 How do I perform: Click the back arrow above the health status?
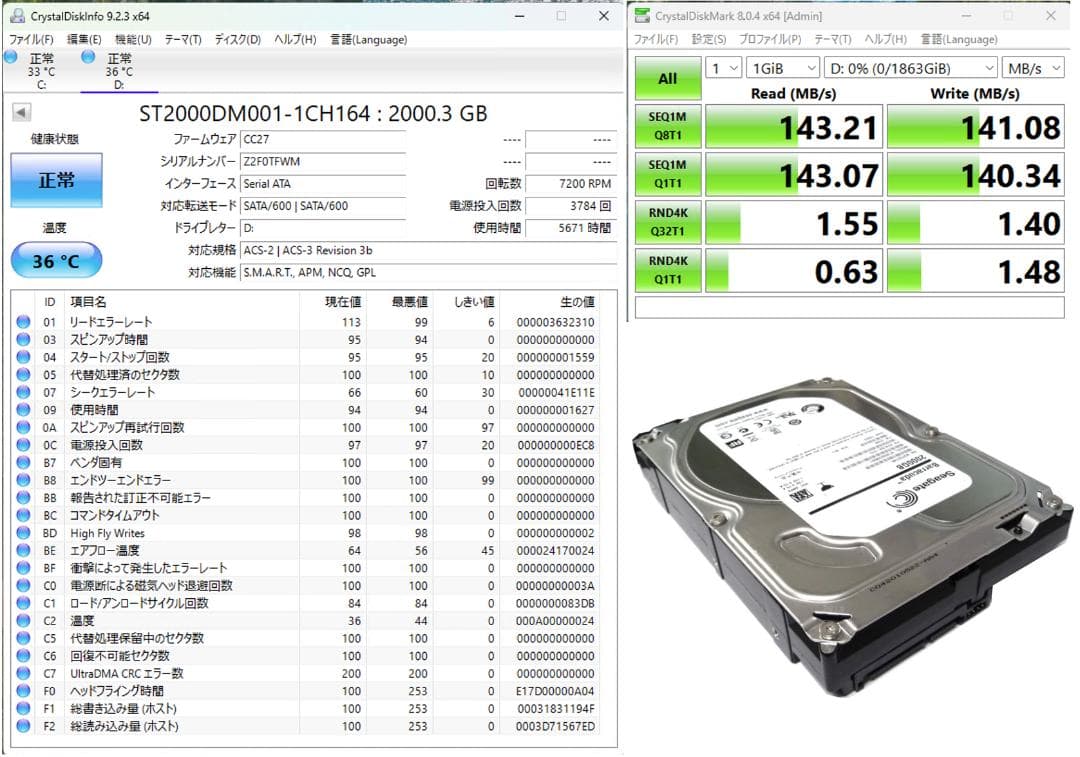(x=22, y=112)
